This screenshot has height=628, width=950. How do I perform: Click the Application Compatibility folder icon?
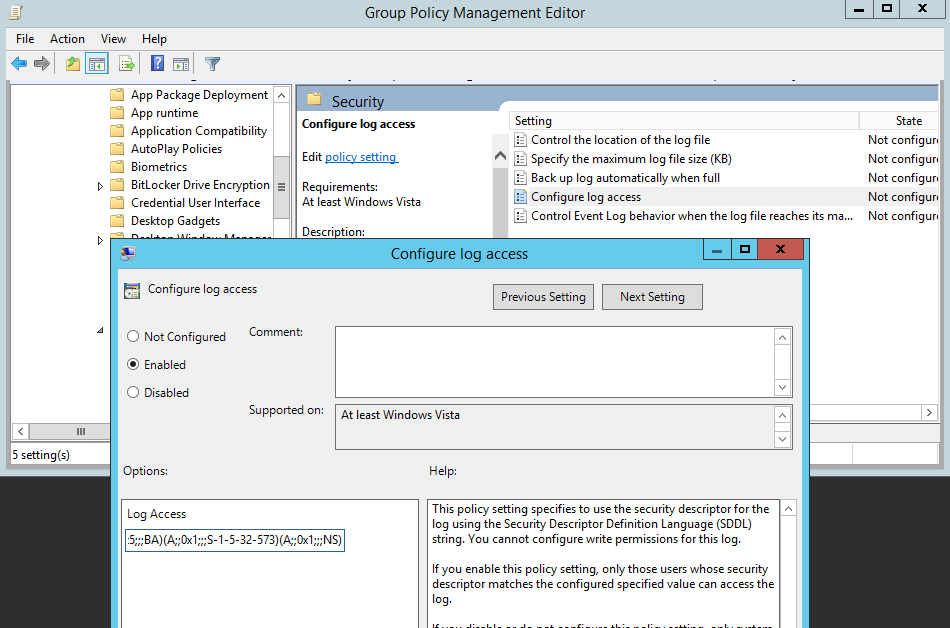point(117,131)
